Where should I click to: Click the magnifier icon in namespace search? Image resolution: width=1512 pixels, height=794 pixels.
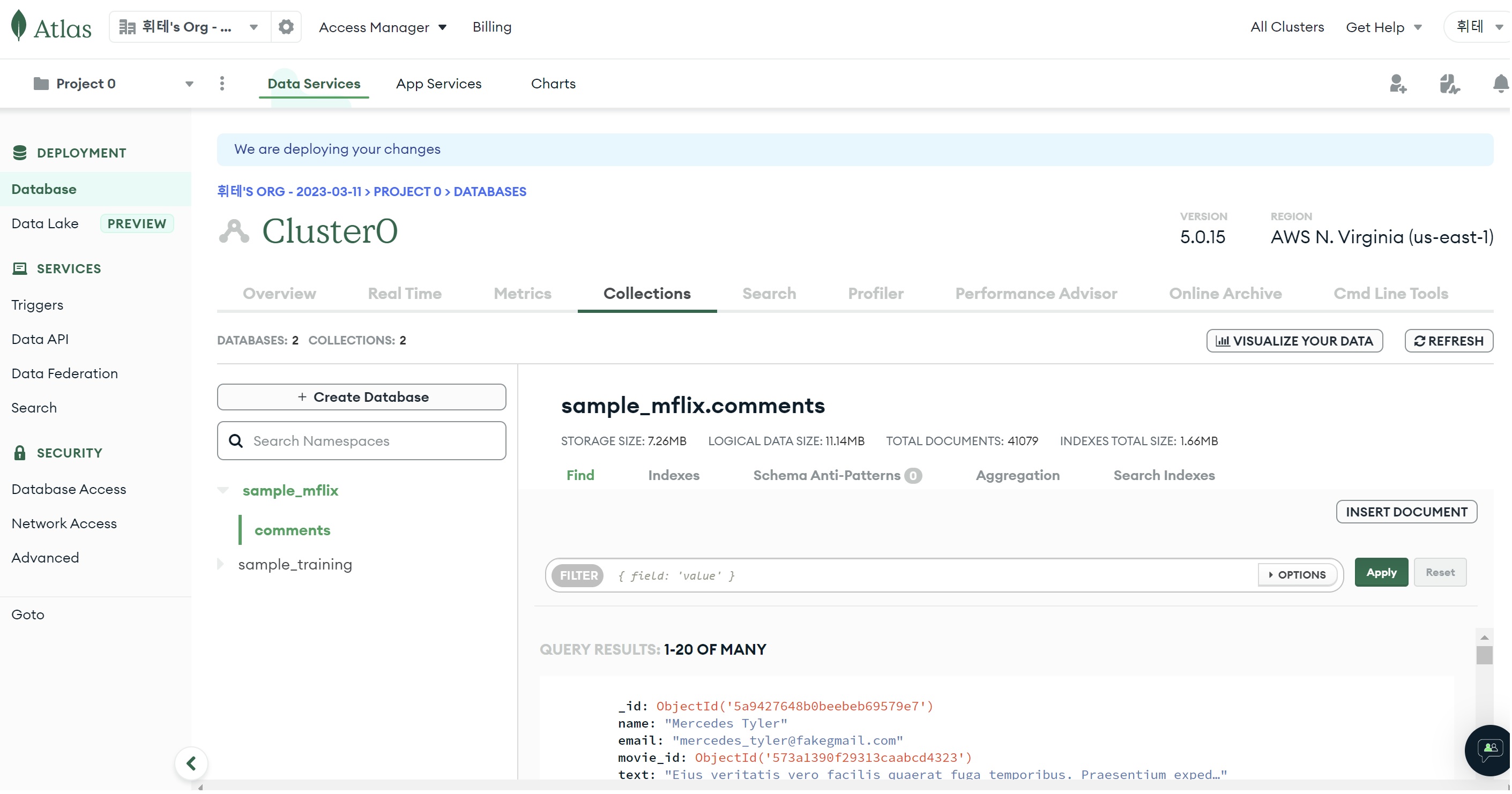[236, 441]
